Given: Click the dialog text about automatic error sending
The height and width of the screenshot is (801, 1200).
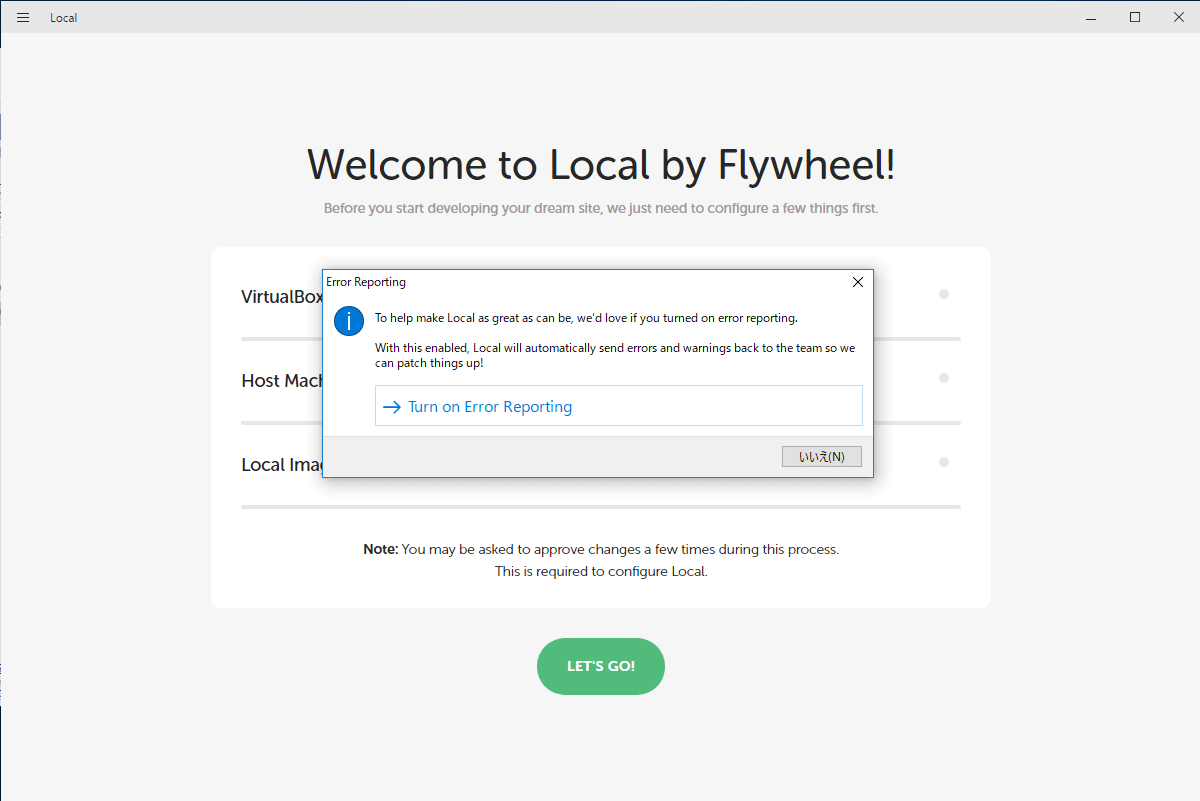Looking at the screenshot, I should pyautogui.click(x=615, y=355).
